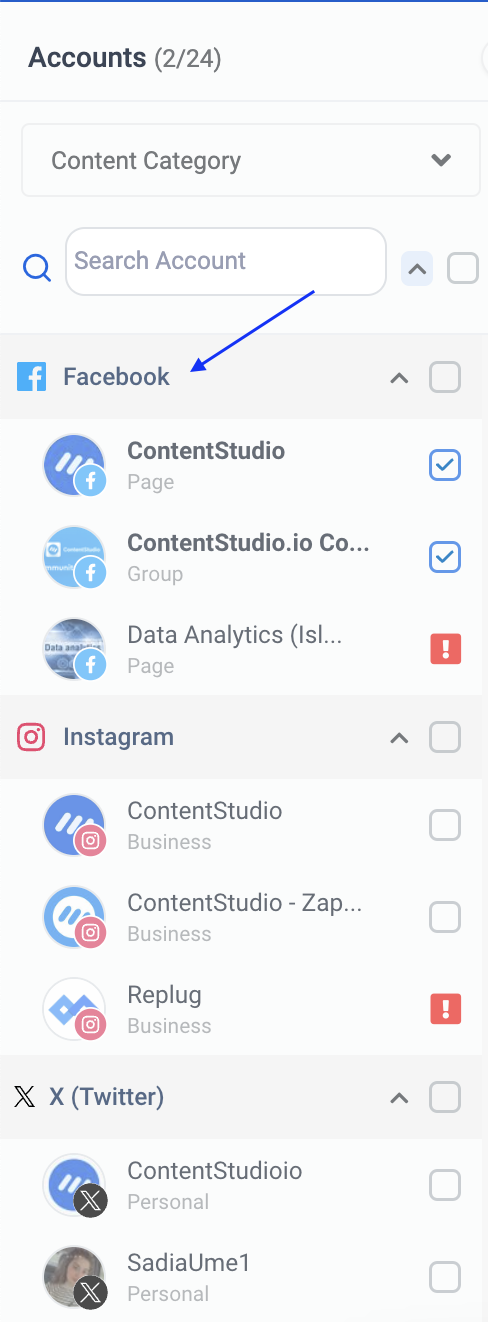Click the search magnifier icon
The height and width of the screenshot is (1322, 488).
(37, 268)
